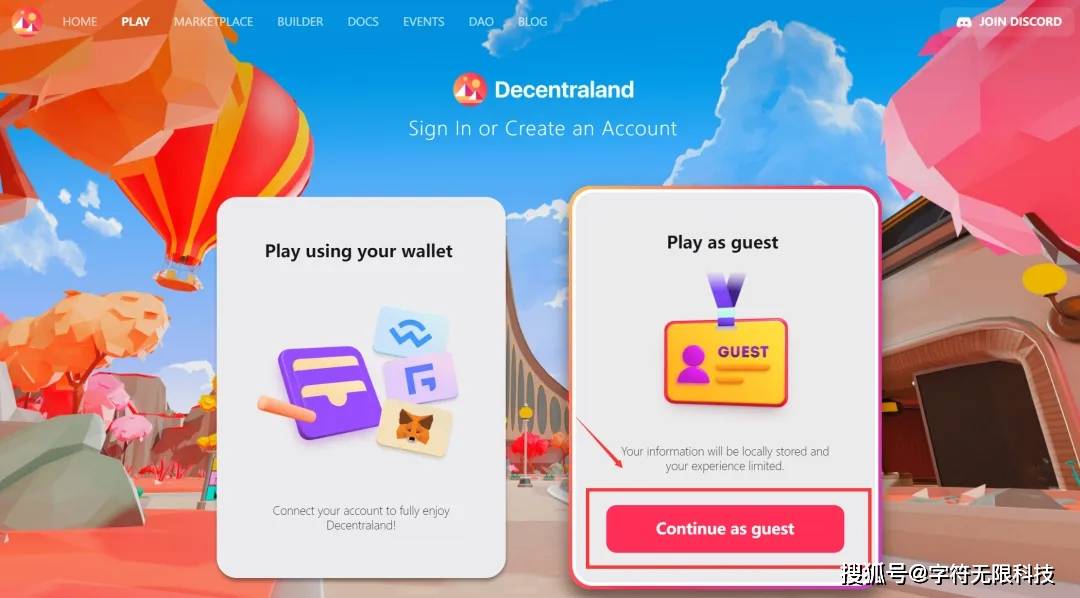Visit the BLOG page
The height and width of the screenshot is (598, 1080).
(532, 21)
